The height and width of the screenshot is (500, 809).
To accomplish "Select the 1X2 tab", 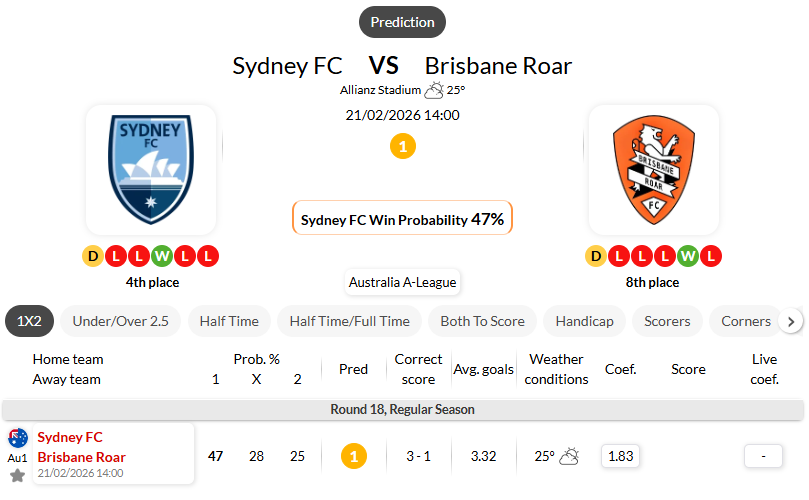I will (29, 321).
